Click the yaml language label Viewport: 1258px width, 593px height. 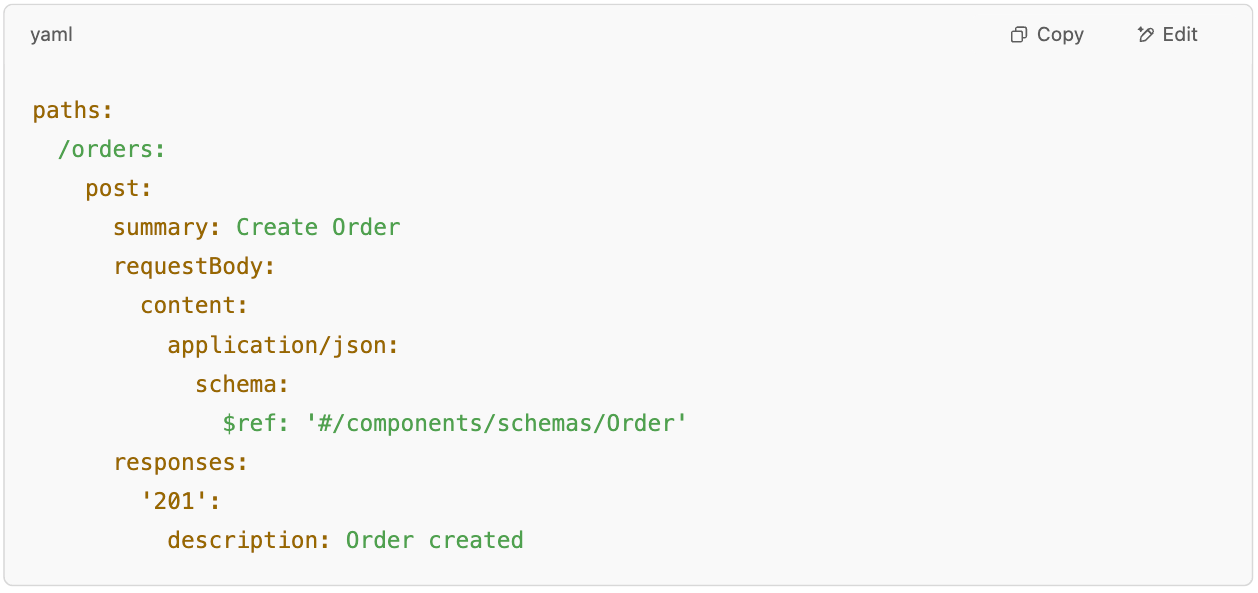pos(51,35)
